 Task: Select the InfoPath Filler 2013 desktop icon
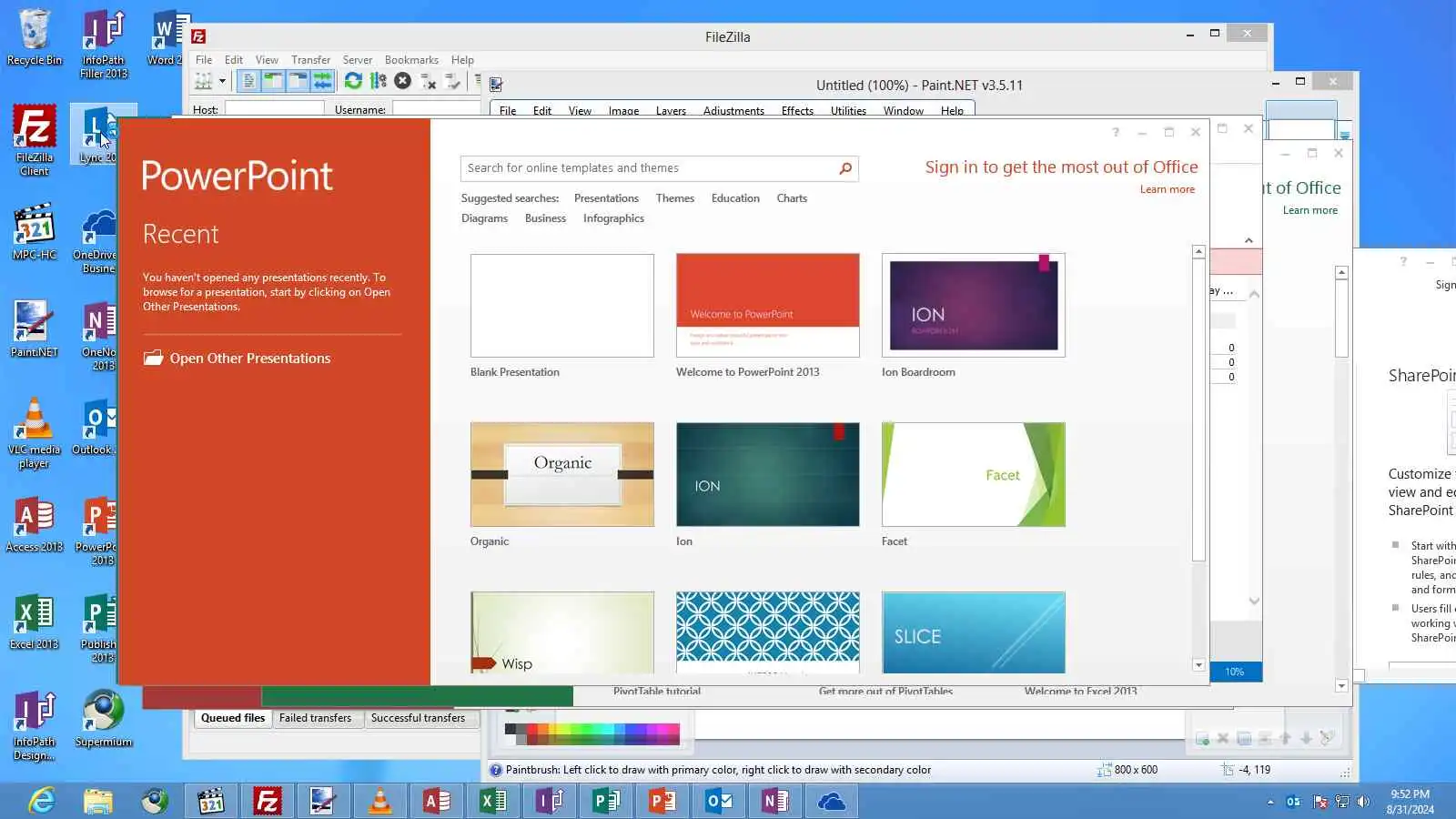(x=104, y=44)
